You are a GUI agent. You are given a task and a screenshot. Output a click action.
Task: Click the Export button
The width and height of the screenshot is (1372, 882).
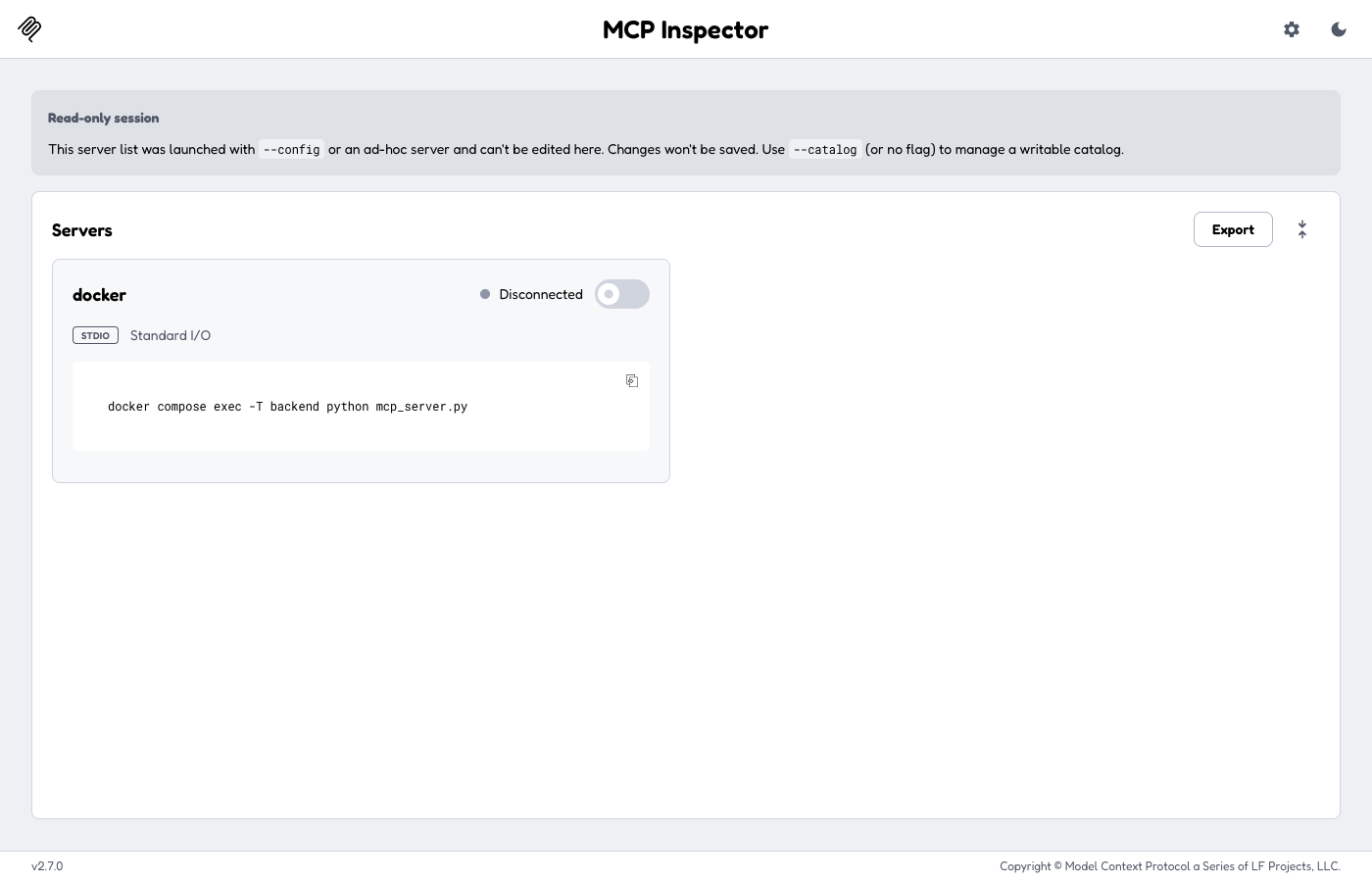pos(1233,229)
